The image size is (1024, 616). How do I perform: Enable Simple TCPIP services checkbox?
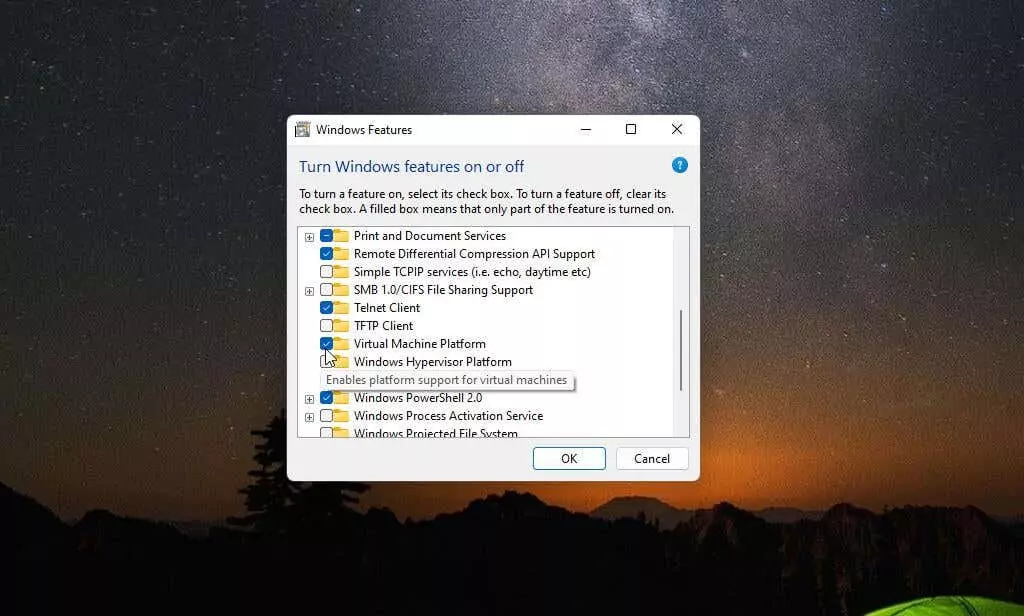(x=327, y=272)
